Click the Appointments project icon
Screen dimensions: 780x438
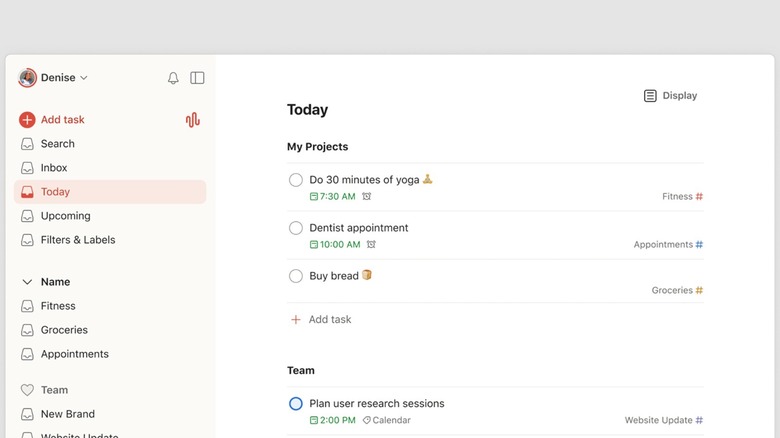pyautogui.click(x=27, y=354)
